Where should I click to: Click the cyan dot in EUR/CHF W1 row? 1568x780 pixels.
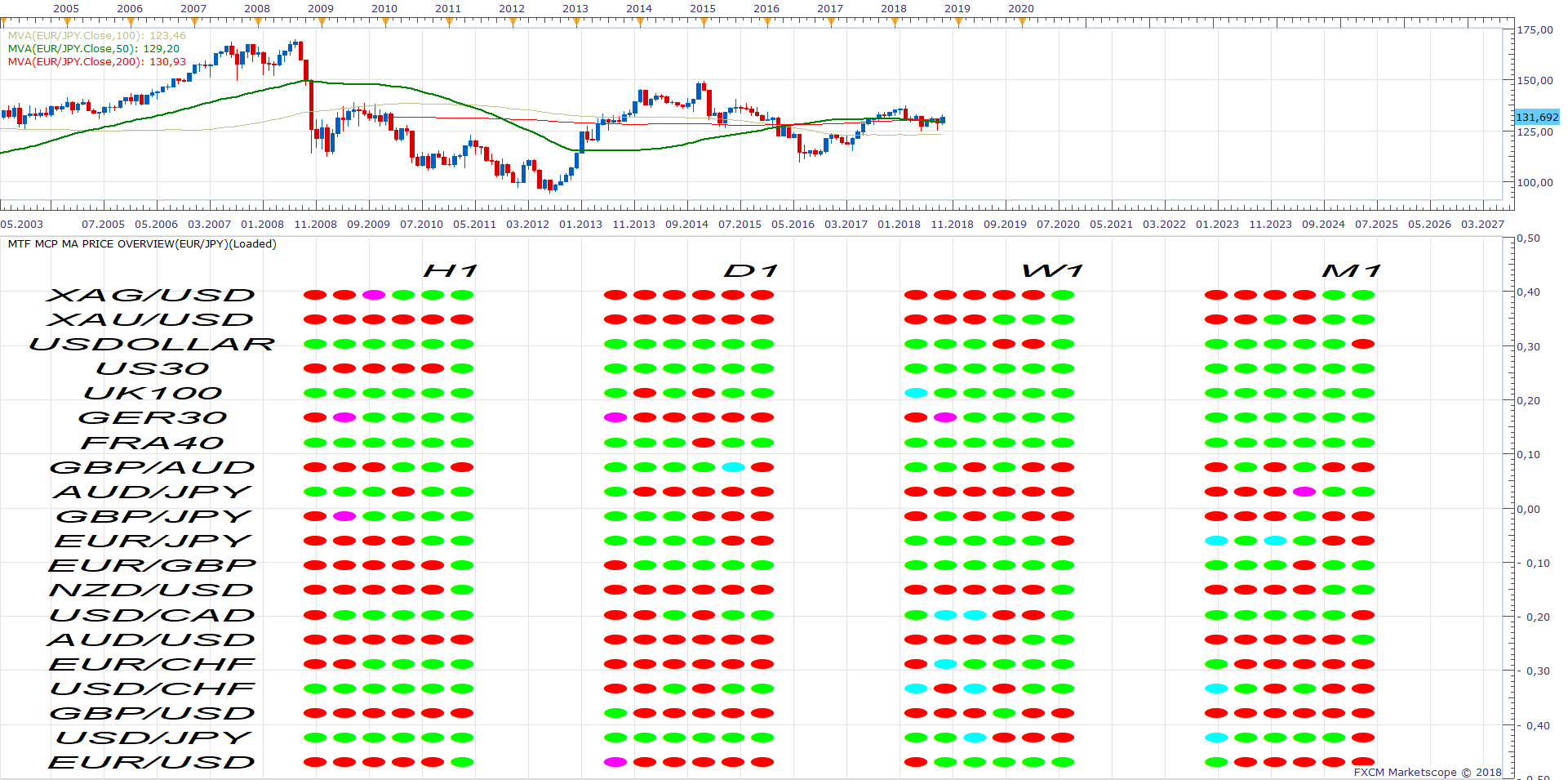point(945,664)
